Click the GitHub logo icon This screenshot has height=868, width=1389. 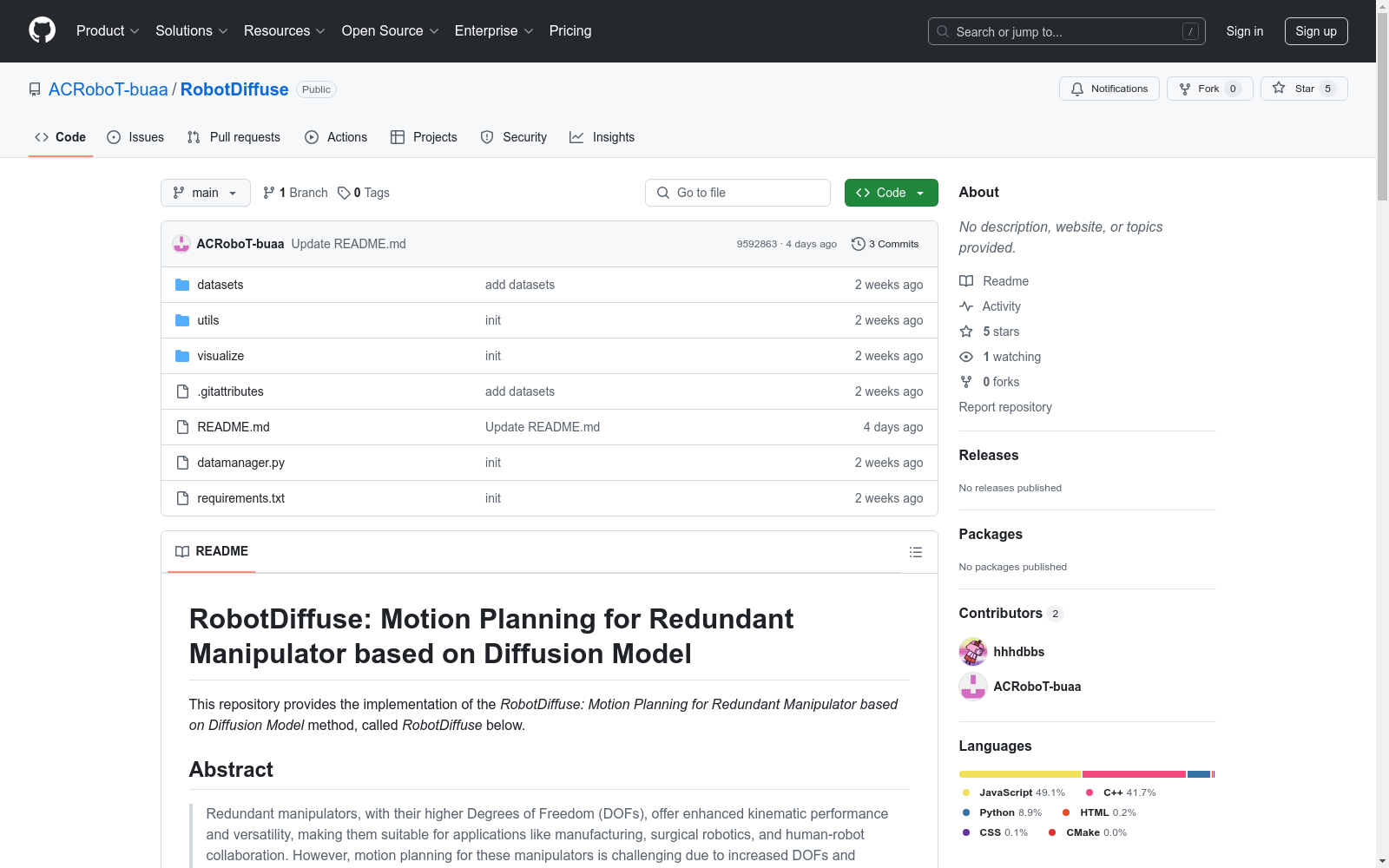pyautogui.click(x=42, y=30)
